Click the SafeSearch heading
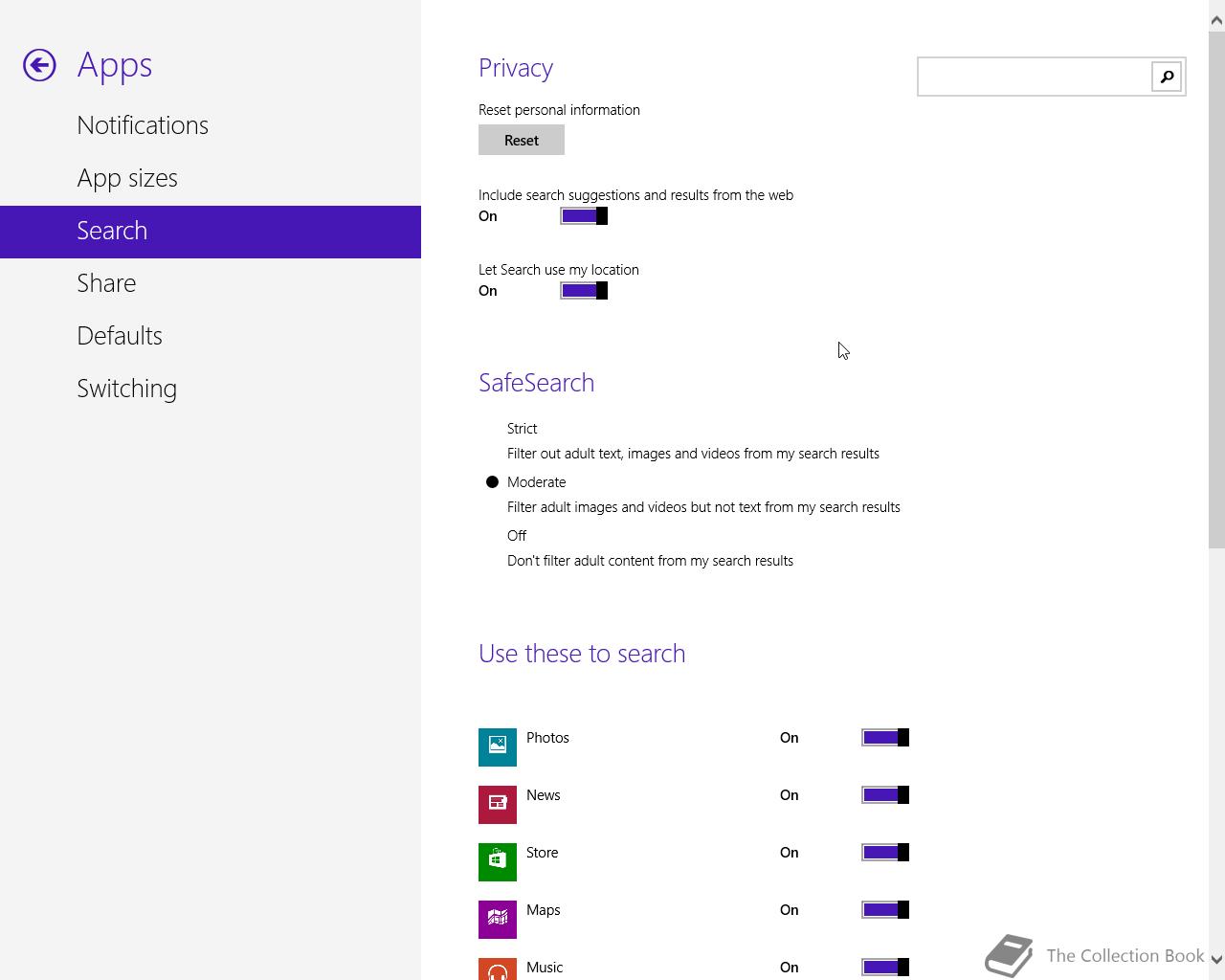The width and height of the screenshot is (1225, 980). click(536, 383)
